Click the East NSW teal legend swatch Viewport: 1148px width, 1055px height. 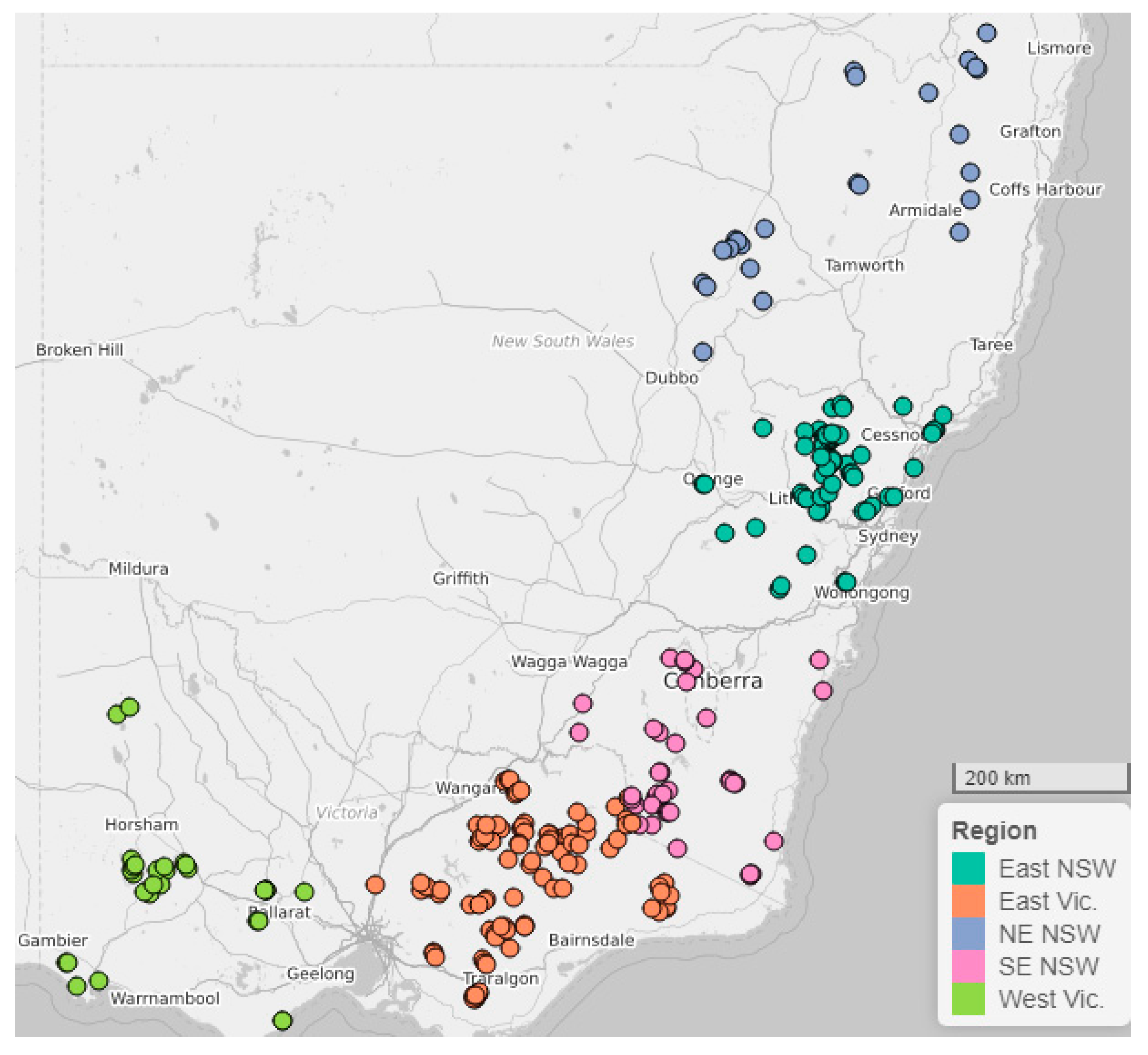click(968, 868)
